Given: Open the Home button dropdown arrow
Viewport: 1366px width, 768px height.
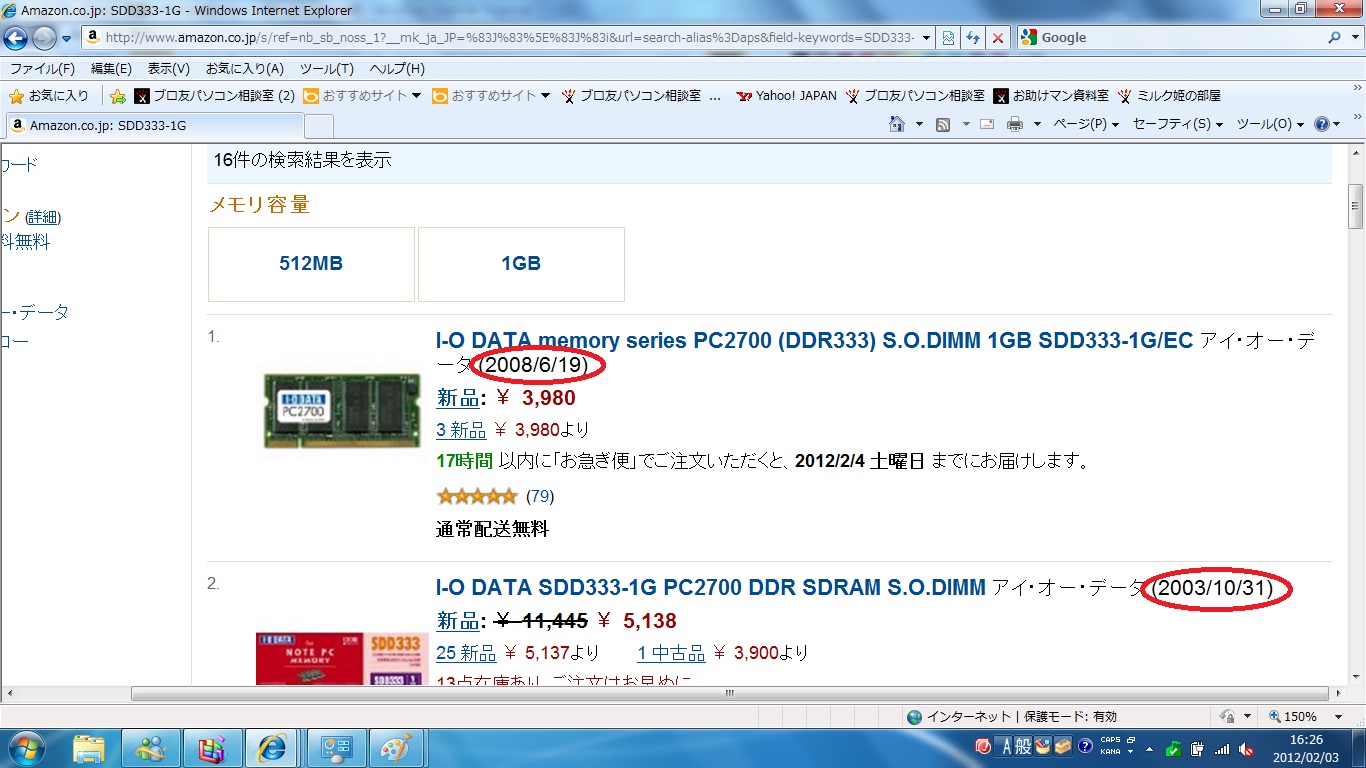Looking at the screenshot, I should pos(919,125).
